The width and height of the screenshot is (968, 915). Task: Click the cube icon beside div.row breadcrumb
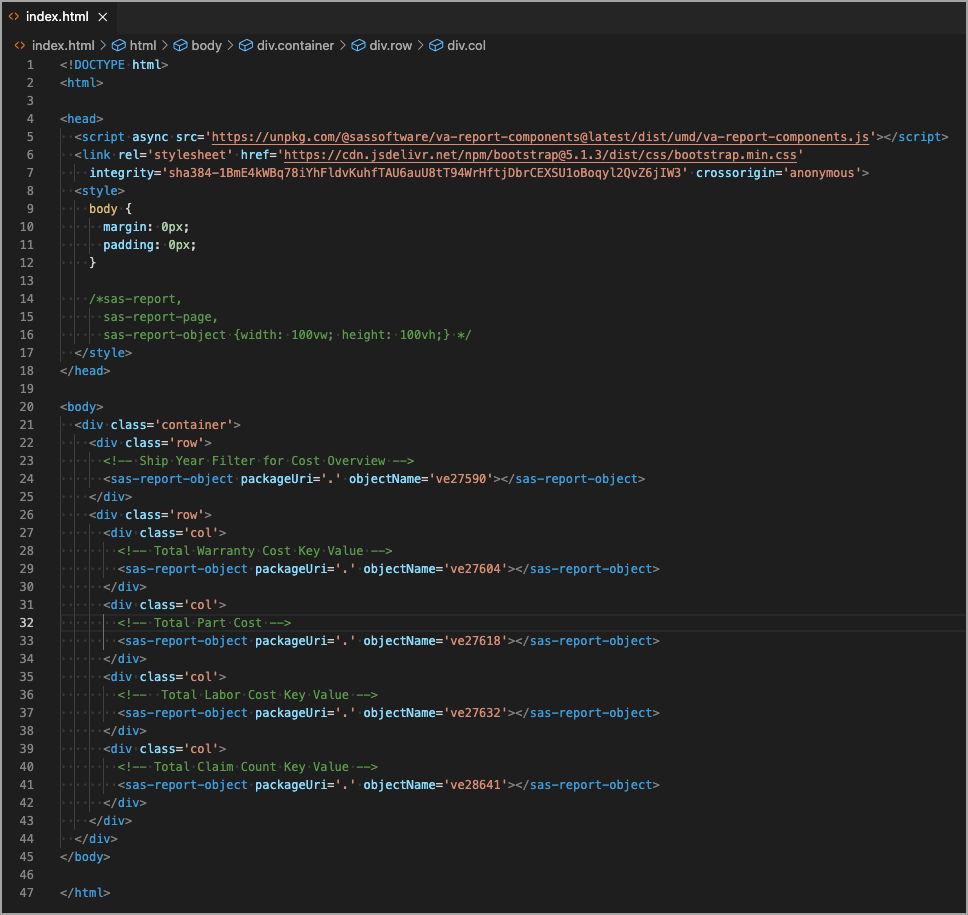pos(359,45)
